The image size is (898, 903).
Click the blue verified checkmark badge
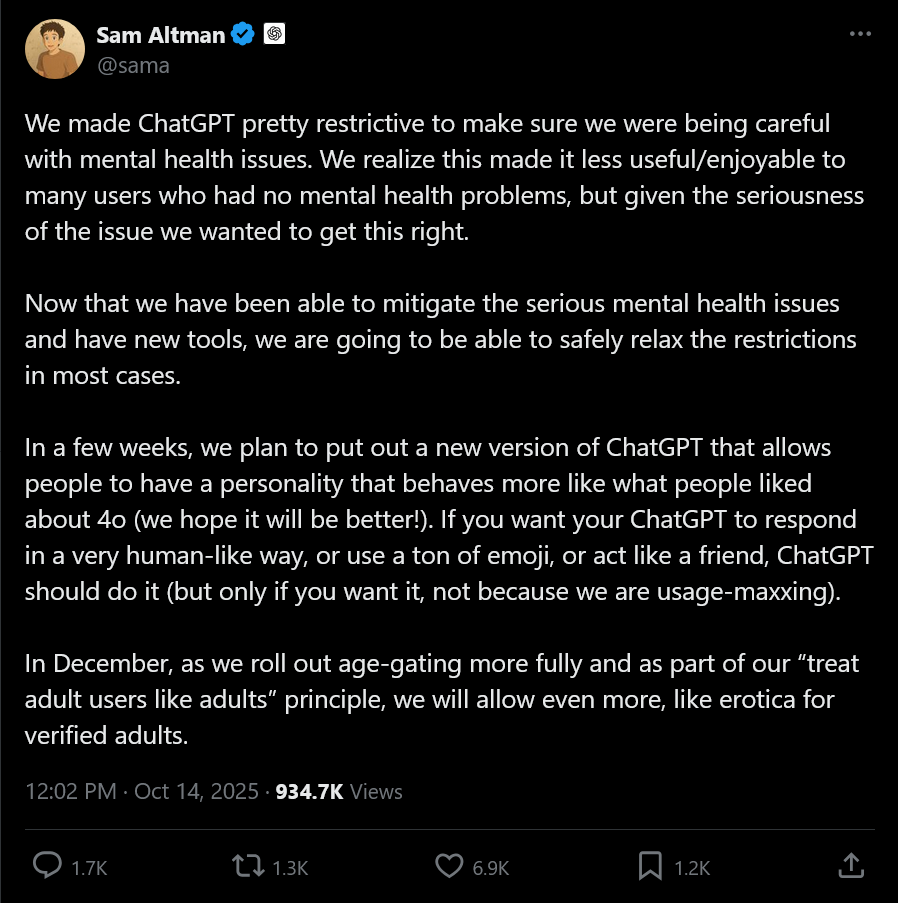243,35
